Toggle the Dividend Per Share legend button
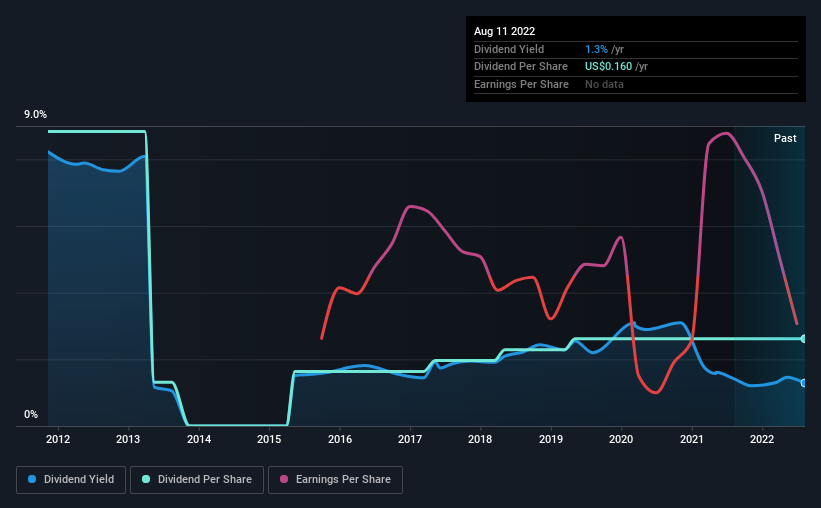821x508 pixels. tap(197, 480)
